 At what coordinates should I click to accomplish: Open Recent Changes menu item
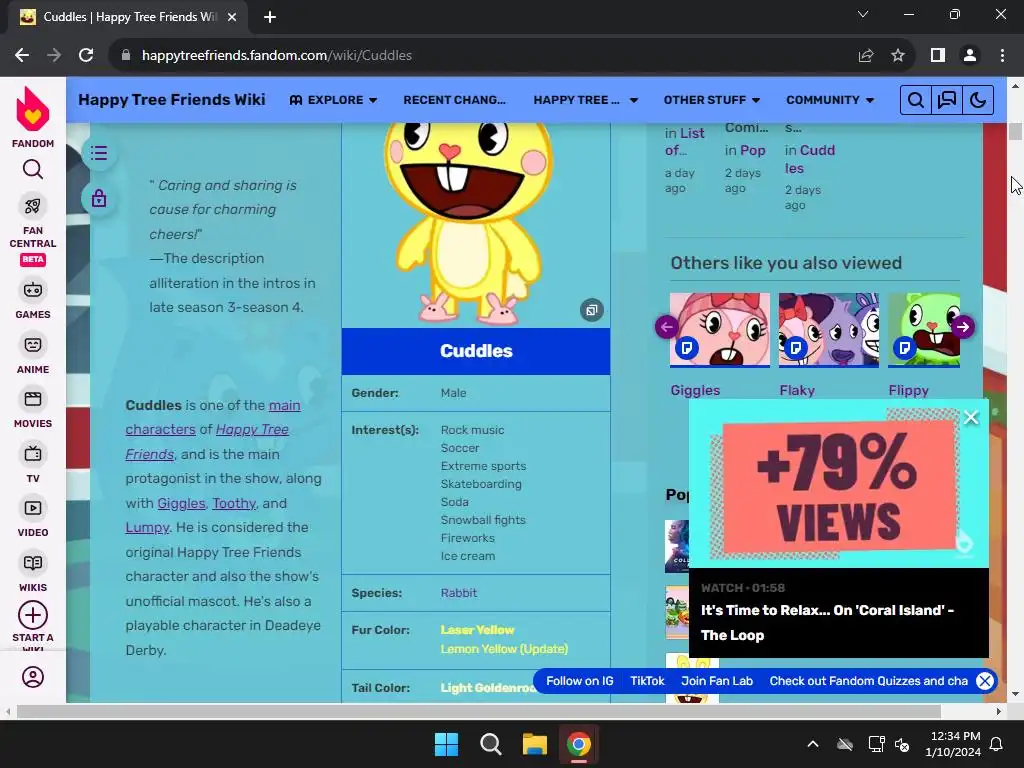tap(455, 100)
